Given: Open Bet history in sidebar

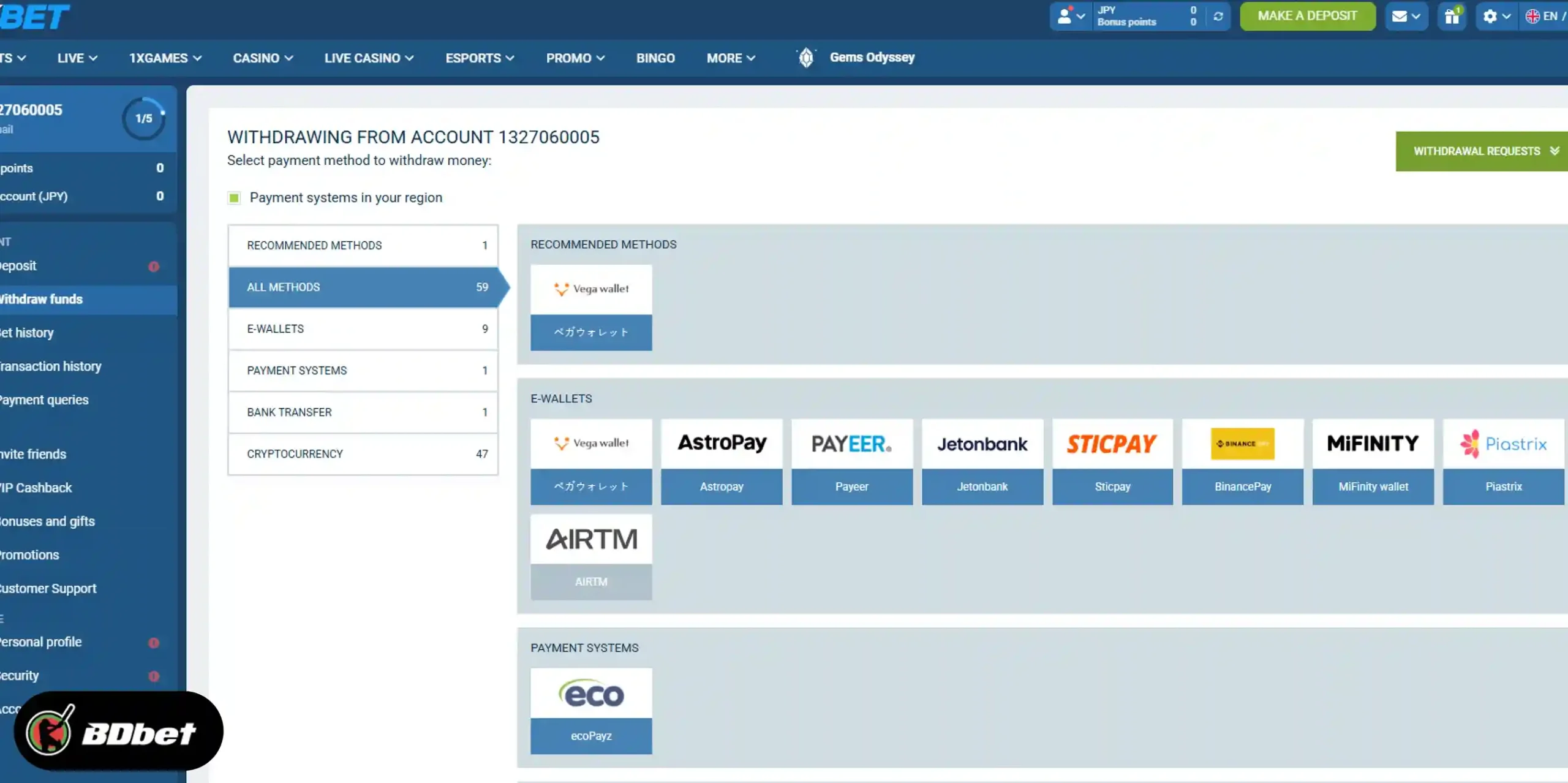Looking at the screenshot, I should (27, 333).
